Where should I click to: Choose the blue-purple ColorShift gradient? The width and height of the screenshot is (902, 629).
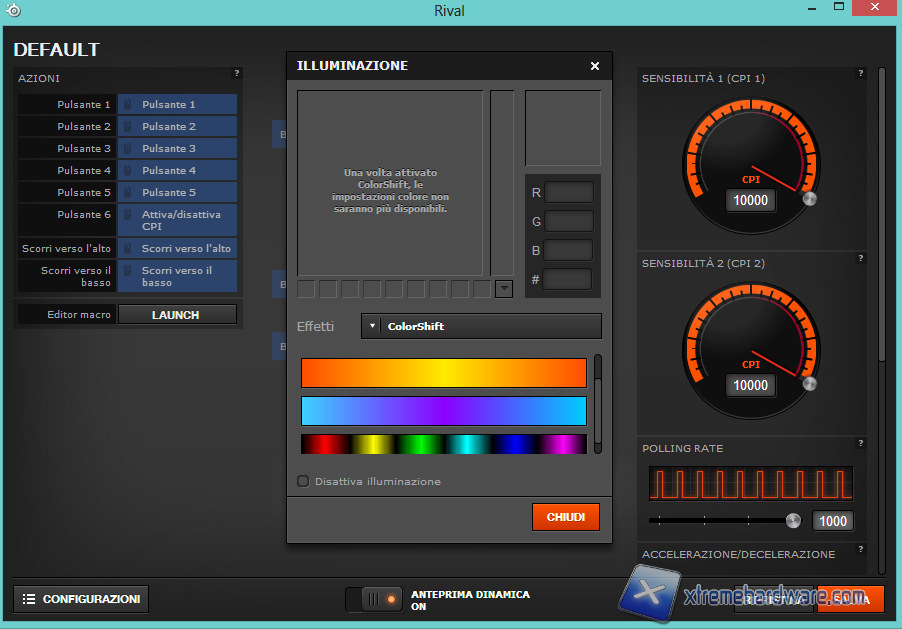tap(443, 411)
